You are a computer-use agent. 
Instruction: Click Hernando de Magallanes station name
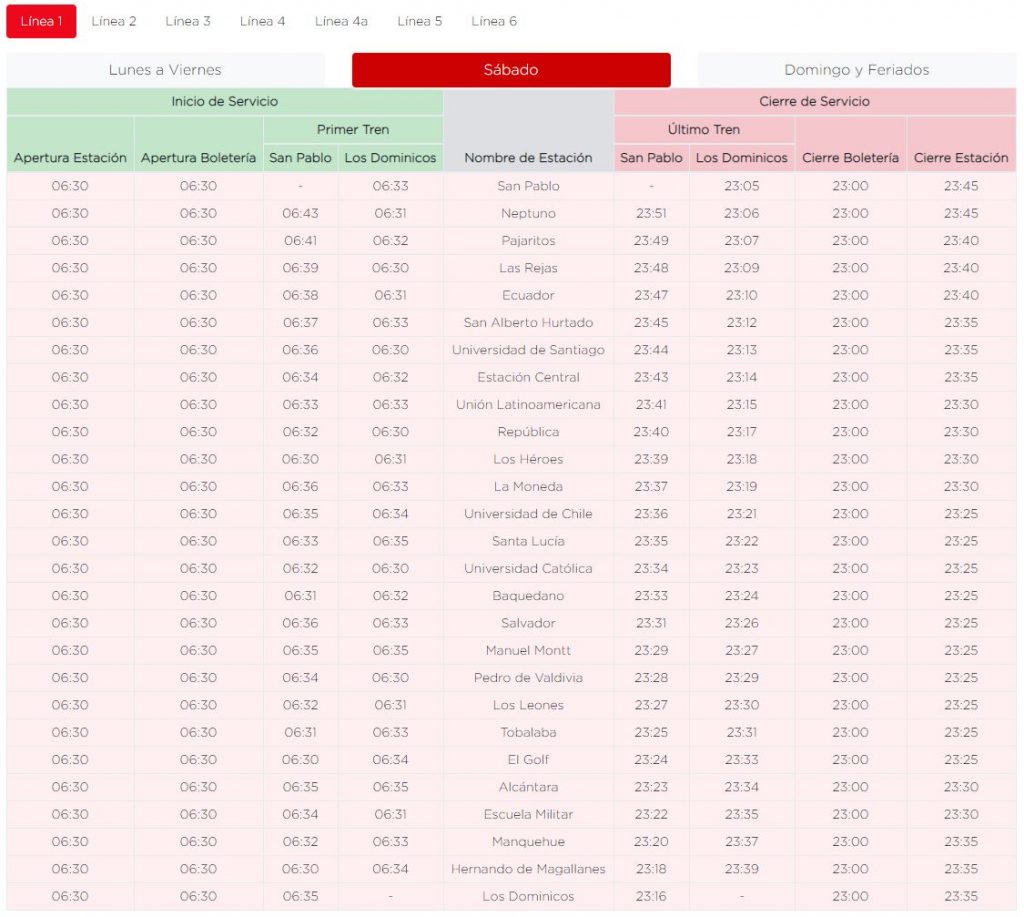coord(528,869)
